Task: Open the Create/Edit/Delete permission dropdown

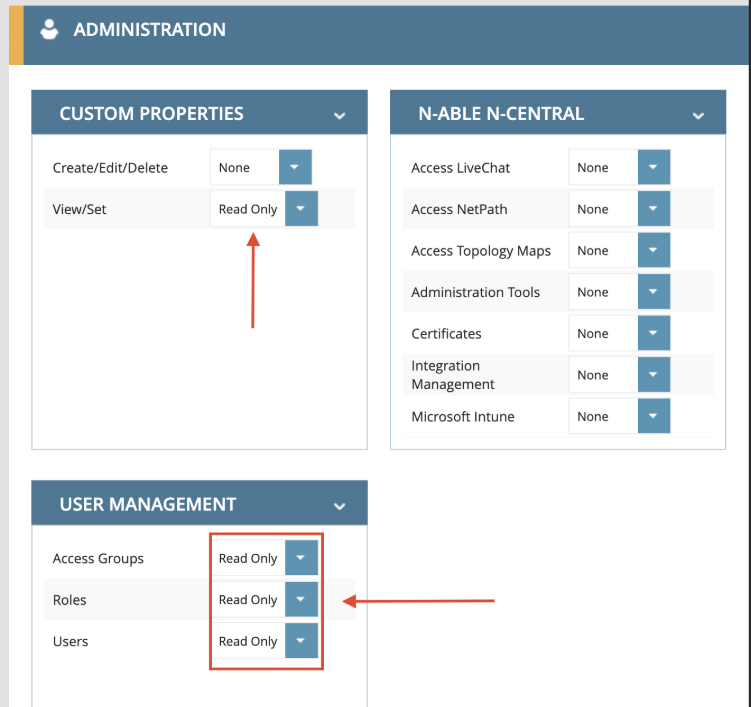Action: [295, 167]
